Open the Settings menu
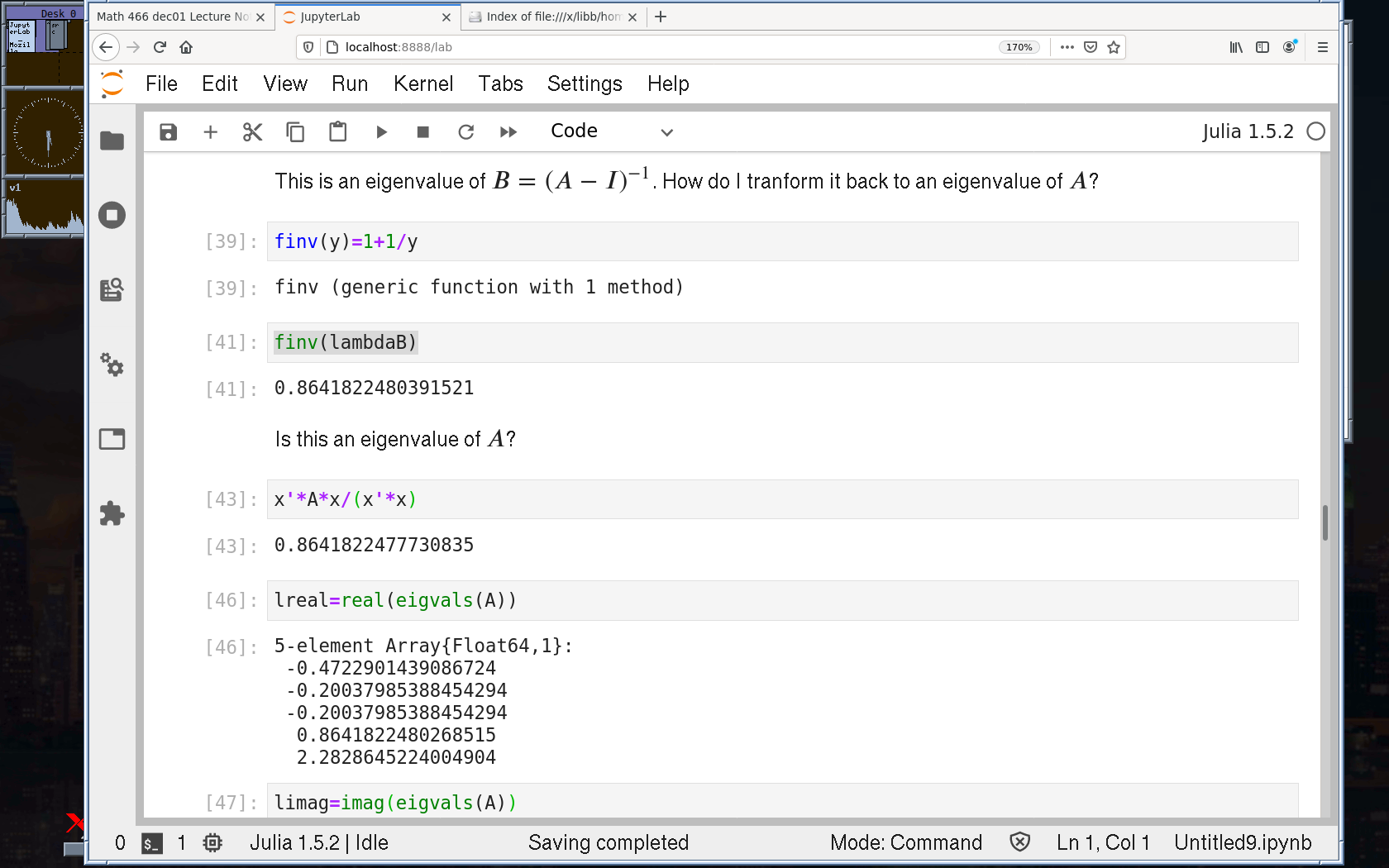 click(585, 83)
